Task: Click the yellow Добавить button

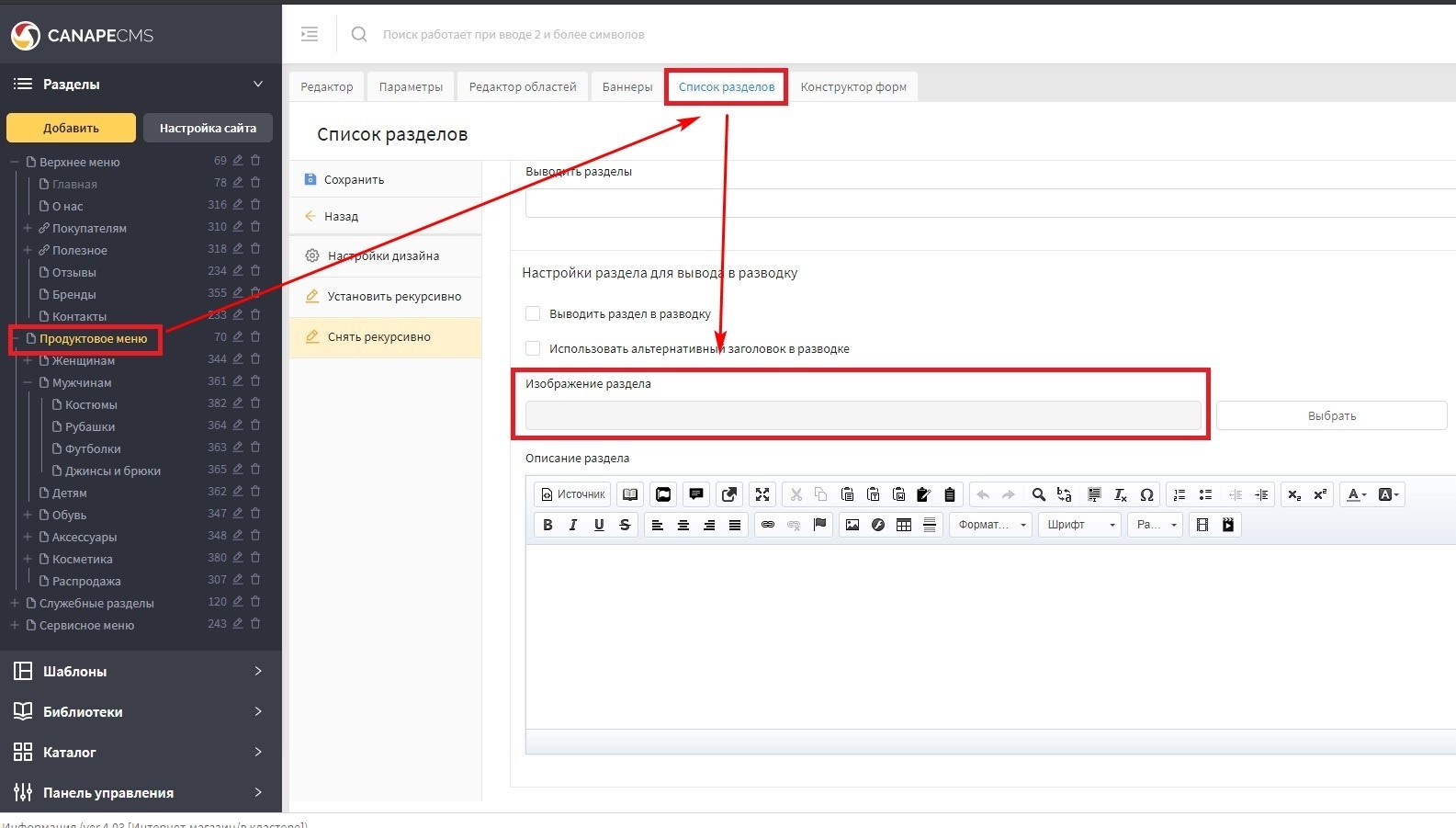Action: (71, 128)
